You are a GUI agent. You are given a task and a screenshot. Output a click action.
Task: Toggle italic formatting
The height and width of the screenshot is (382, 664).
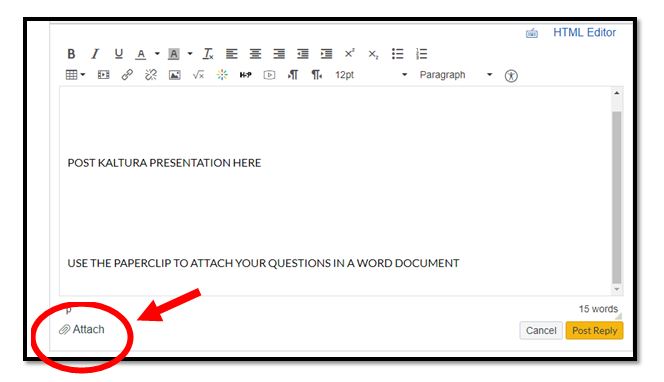[95, 54]
